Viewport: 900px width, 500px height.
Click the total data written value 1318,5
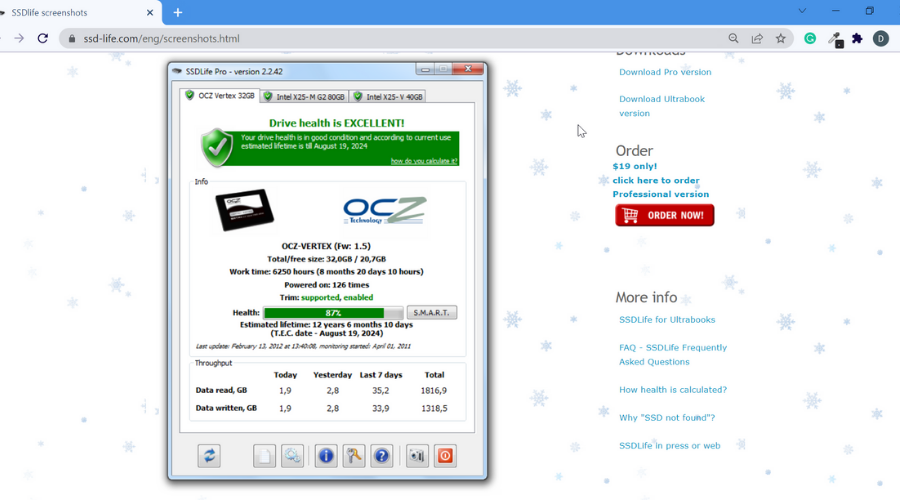tap(433, 408)
